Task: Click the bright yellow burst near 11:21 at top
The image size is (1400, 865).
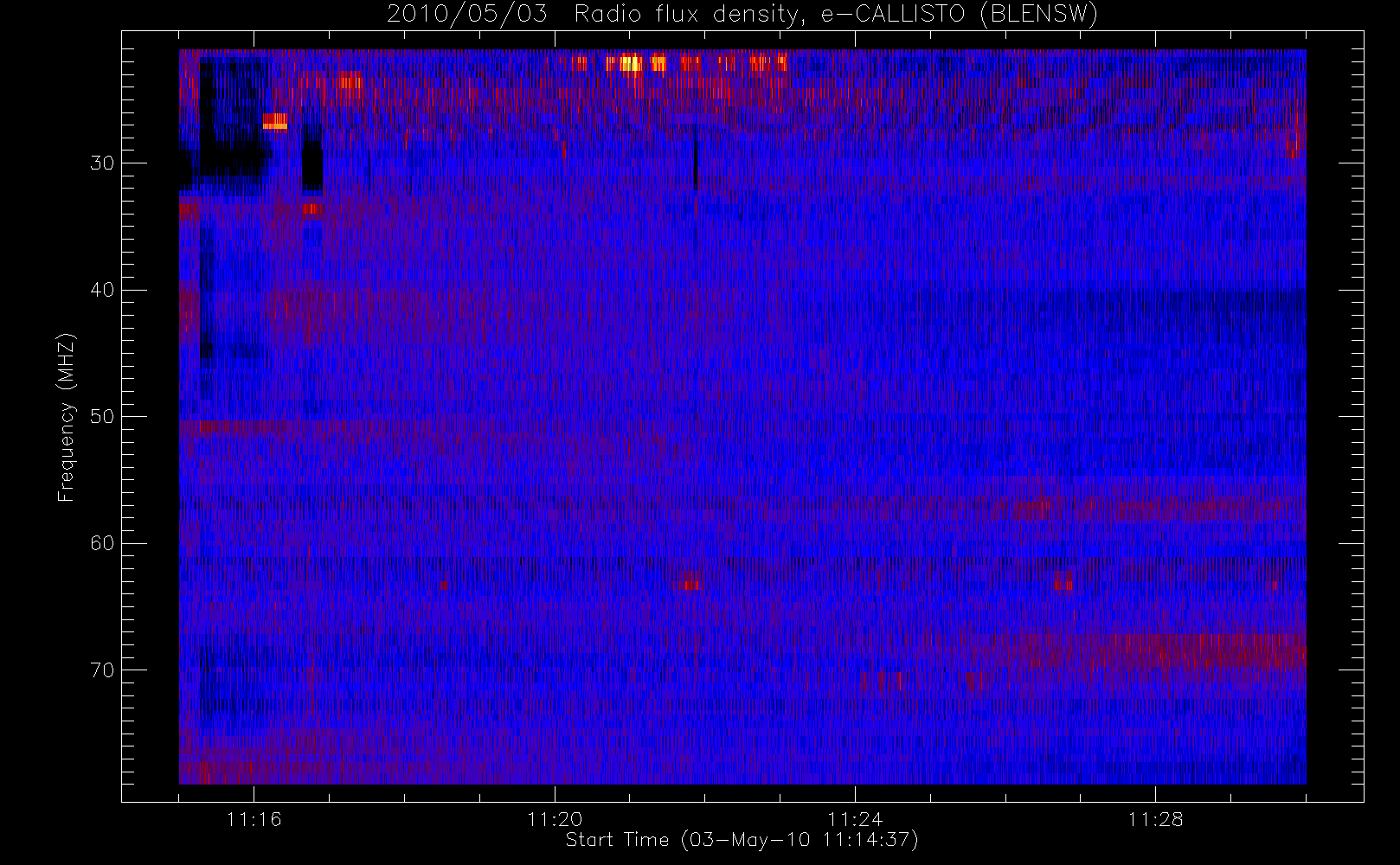Action: pos(631,63)
